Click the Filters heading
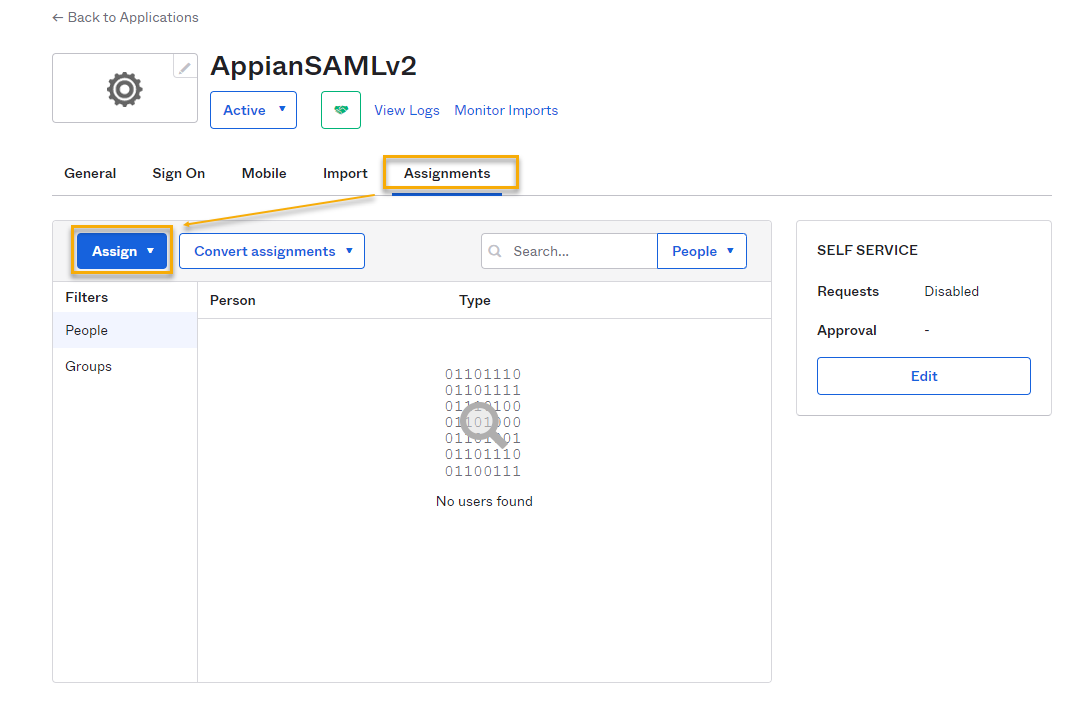Screen dimensions: 1074x724 87,297
